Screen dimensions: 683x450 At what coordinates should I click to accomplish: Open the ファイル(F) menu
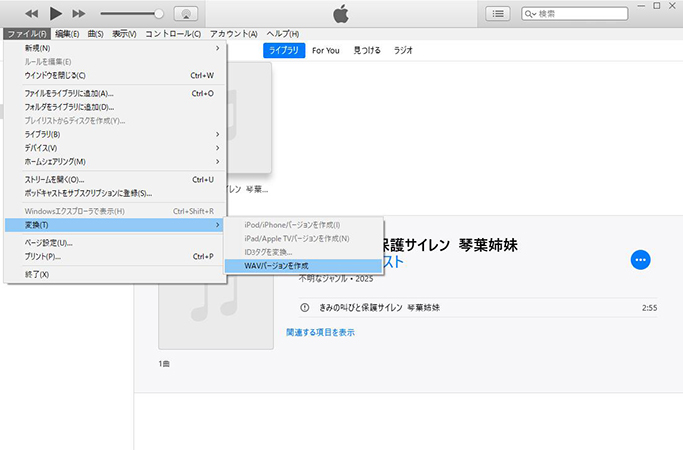click(27, 34)
